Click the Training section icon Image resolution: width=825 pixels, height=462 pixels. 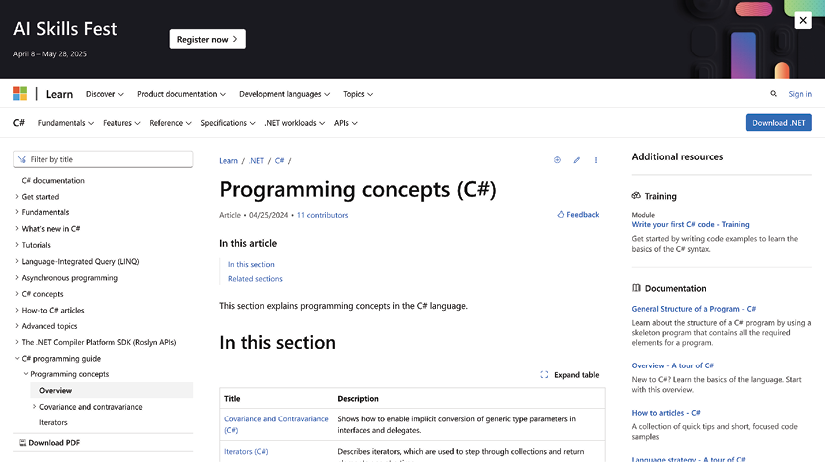coord(636,196)
